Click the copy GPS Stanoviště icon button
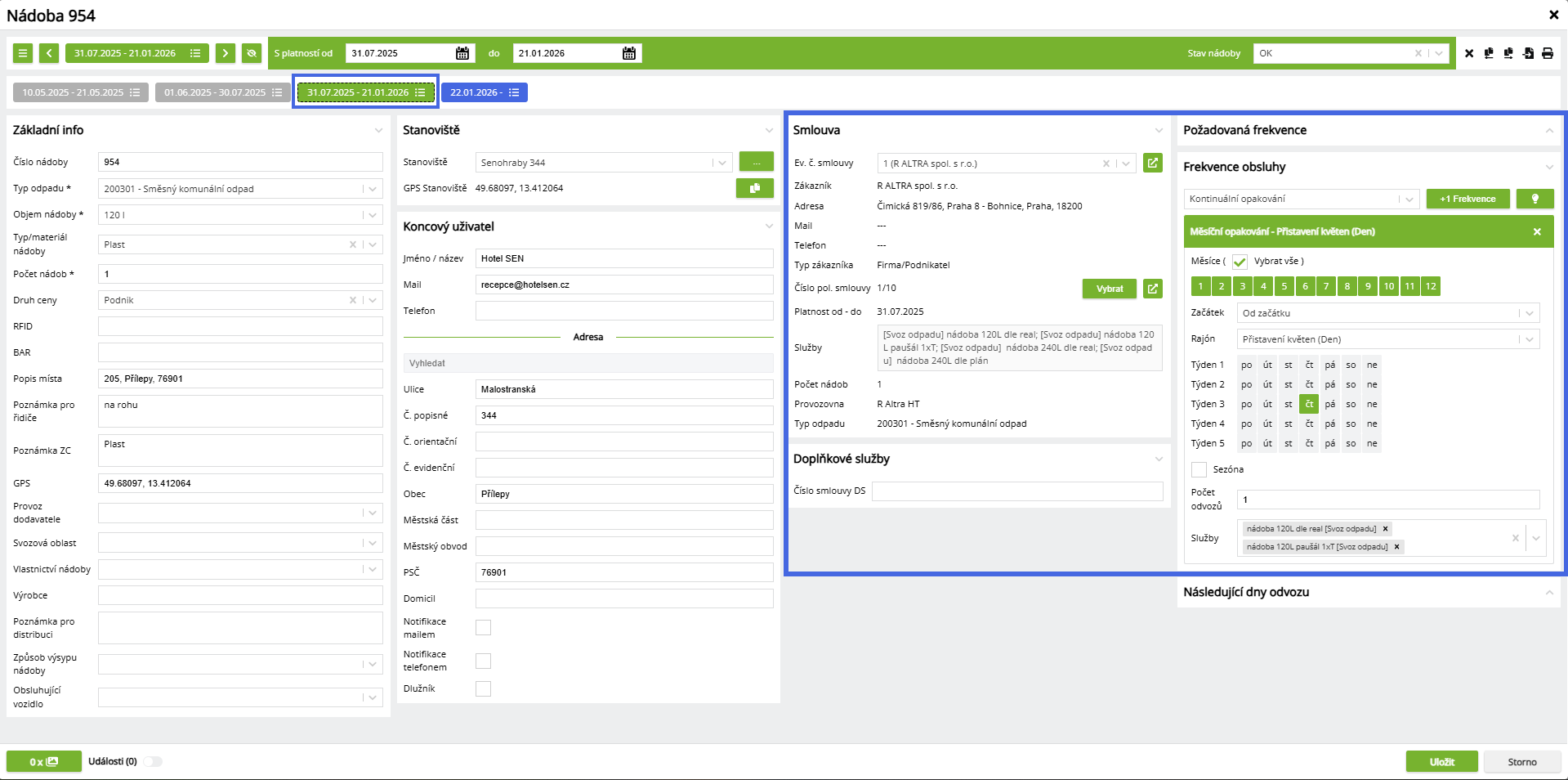1568x780 pixels. [755, 188]
